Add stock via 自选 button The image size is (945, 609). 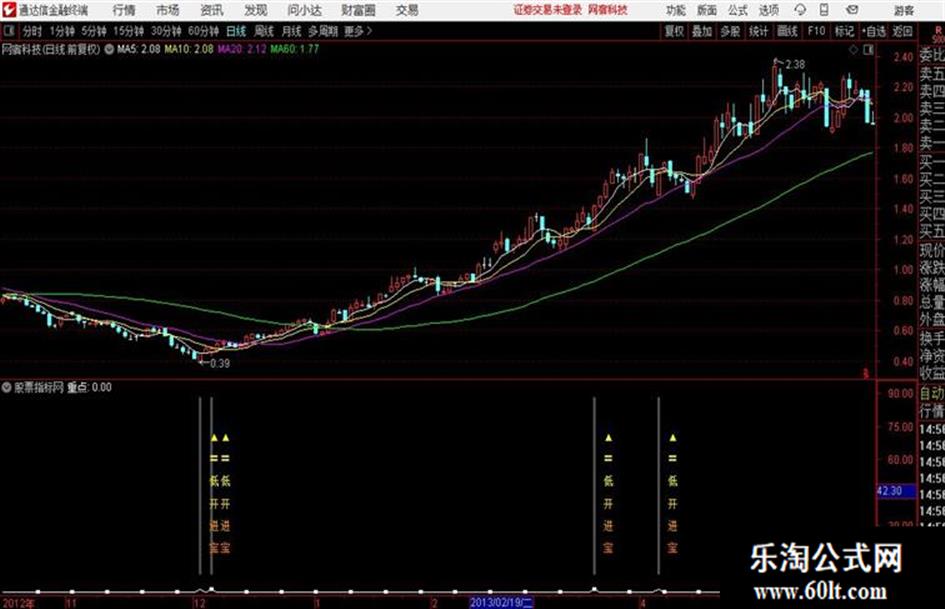click(874, 31)
